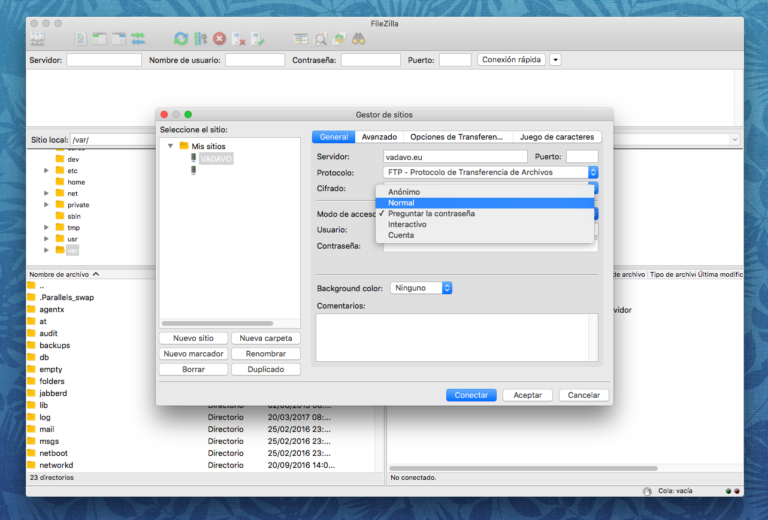Collapse the Mis sitios tree node
Image resolution: width=768 pixels, height=520 pixels.
(x=170, y=146)
